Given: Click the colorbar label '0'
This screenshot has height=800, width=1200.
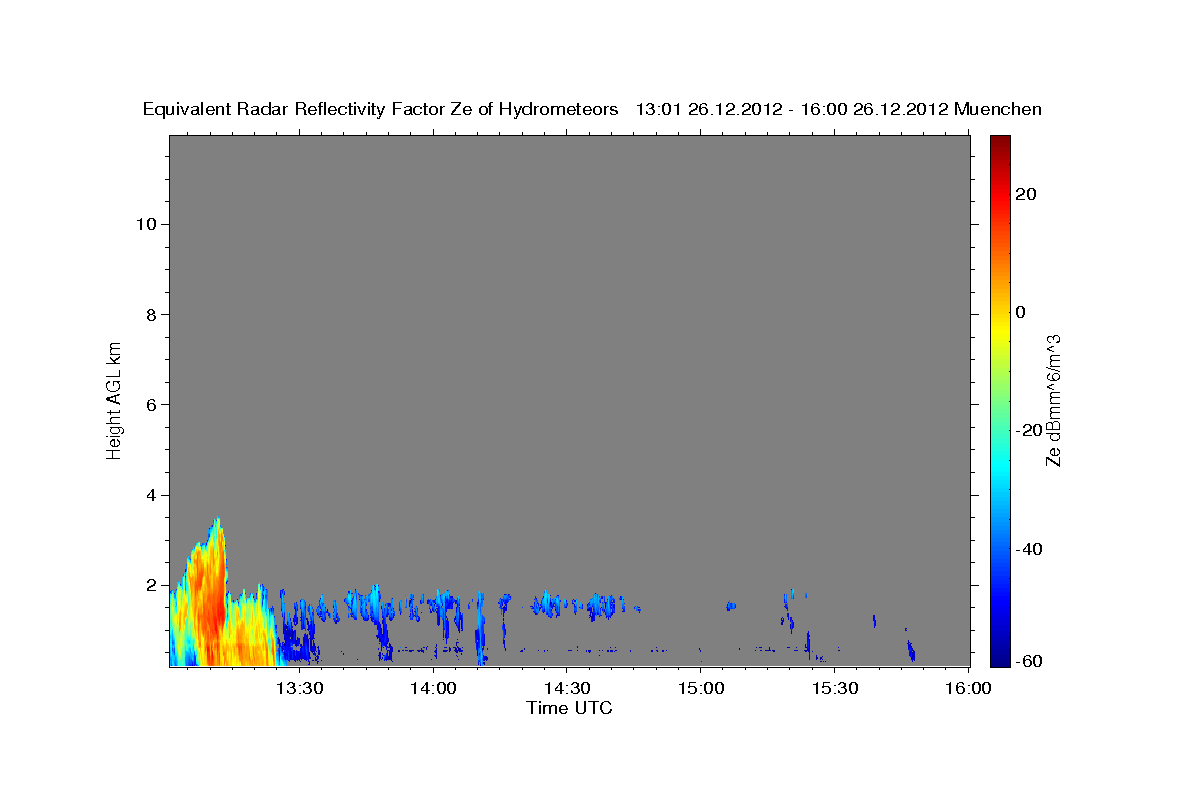Looking at the screenshot, I should tap(1020, 312).
